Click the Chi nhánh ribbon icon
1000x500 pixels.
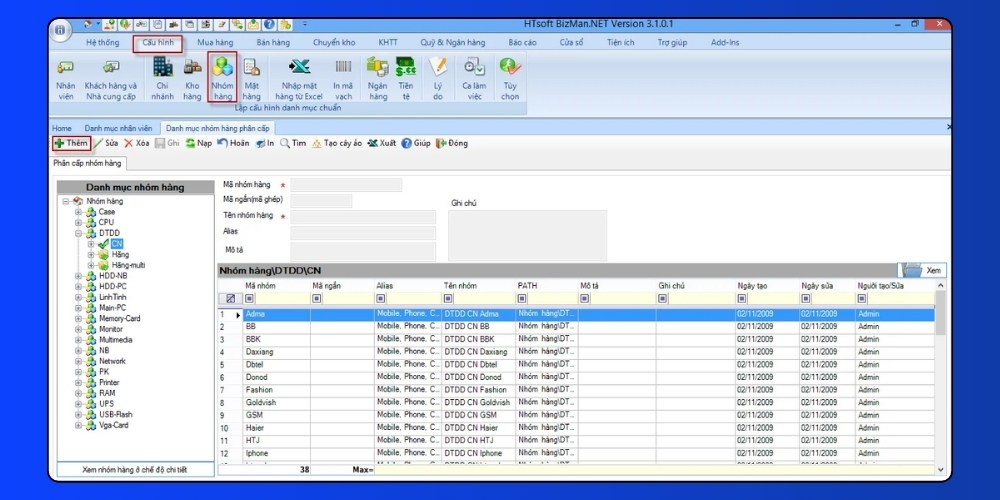coord(163,78)
